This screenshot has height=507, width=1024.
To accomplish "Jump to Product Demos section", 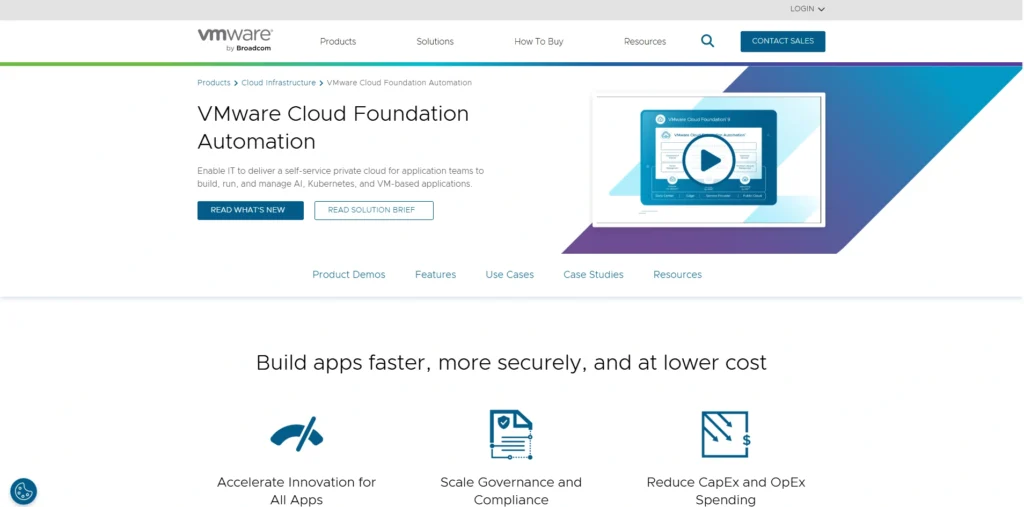I will pyautogui.click(x=349, y=274).
